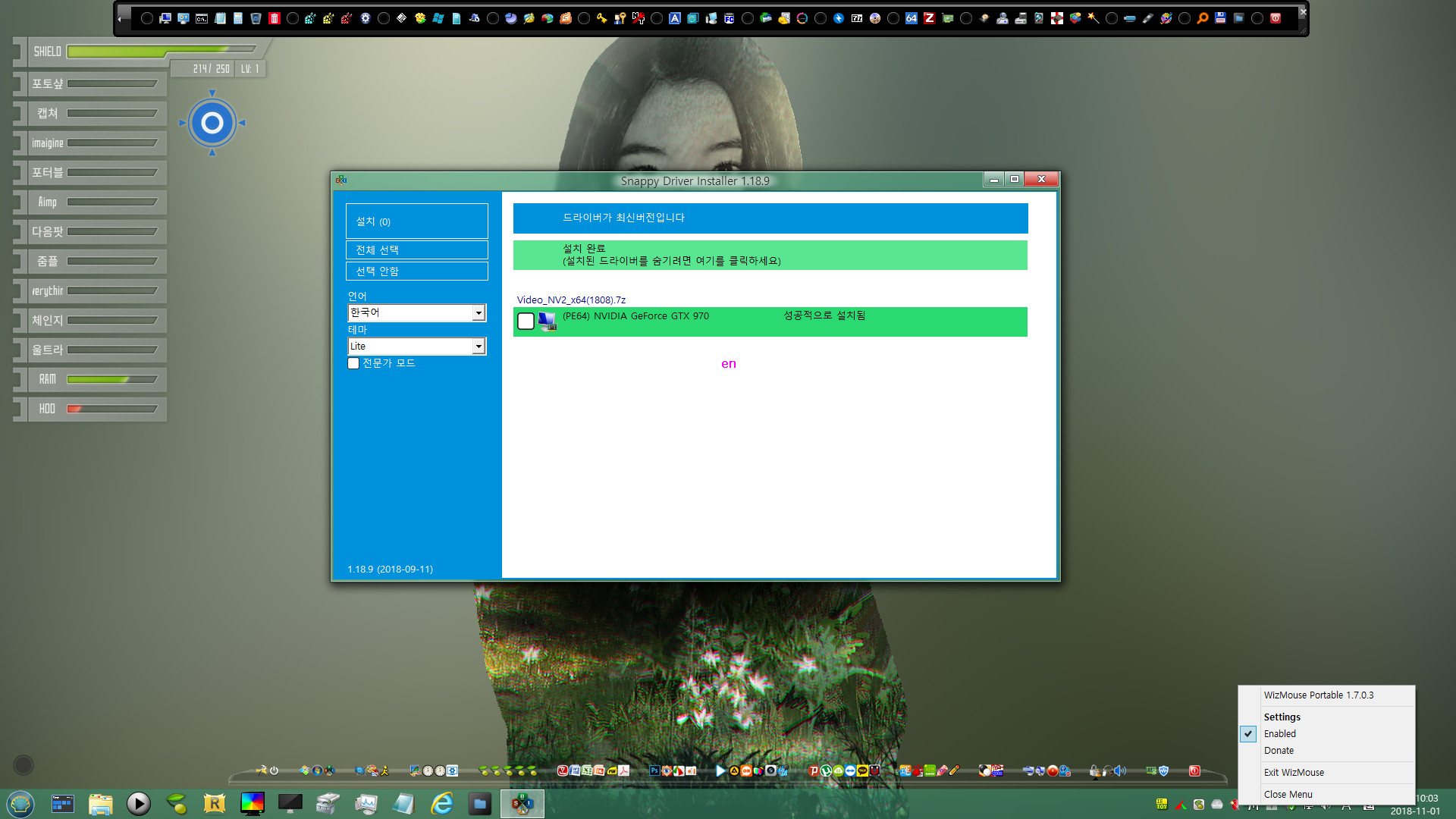Click blue 드라이버가 최신버전입니다 banner

pyautogui.click(x=770, y=218)
